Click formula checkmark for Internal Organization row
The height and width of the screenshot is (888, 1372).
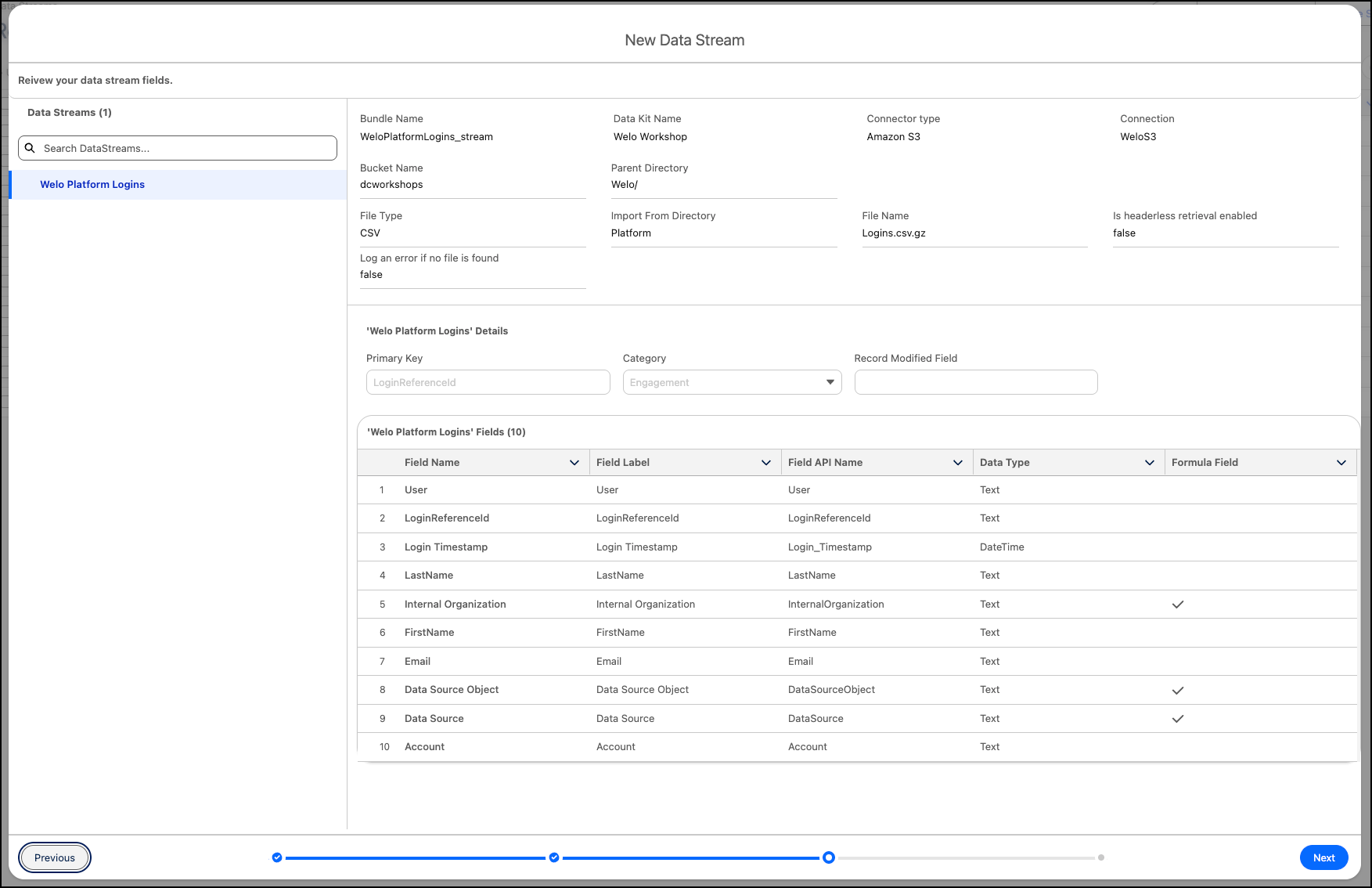click(1177, 605)
